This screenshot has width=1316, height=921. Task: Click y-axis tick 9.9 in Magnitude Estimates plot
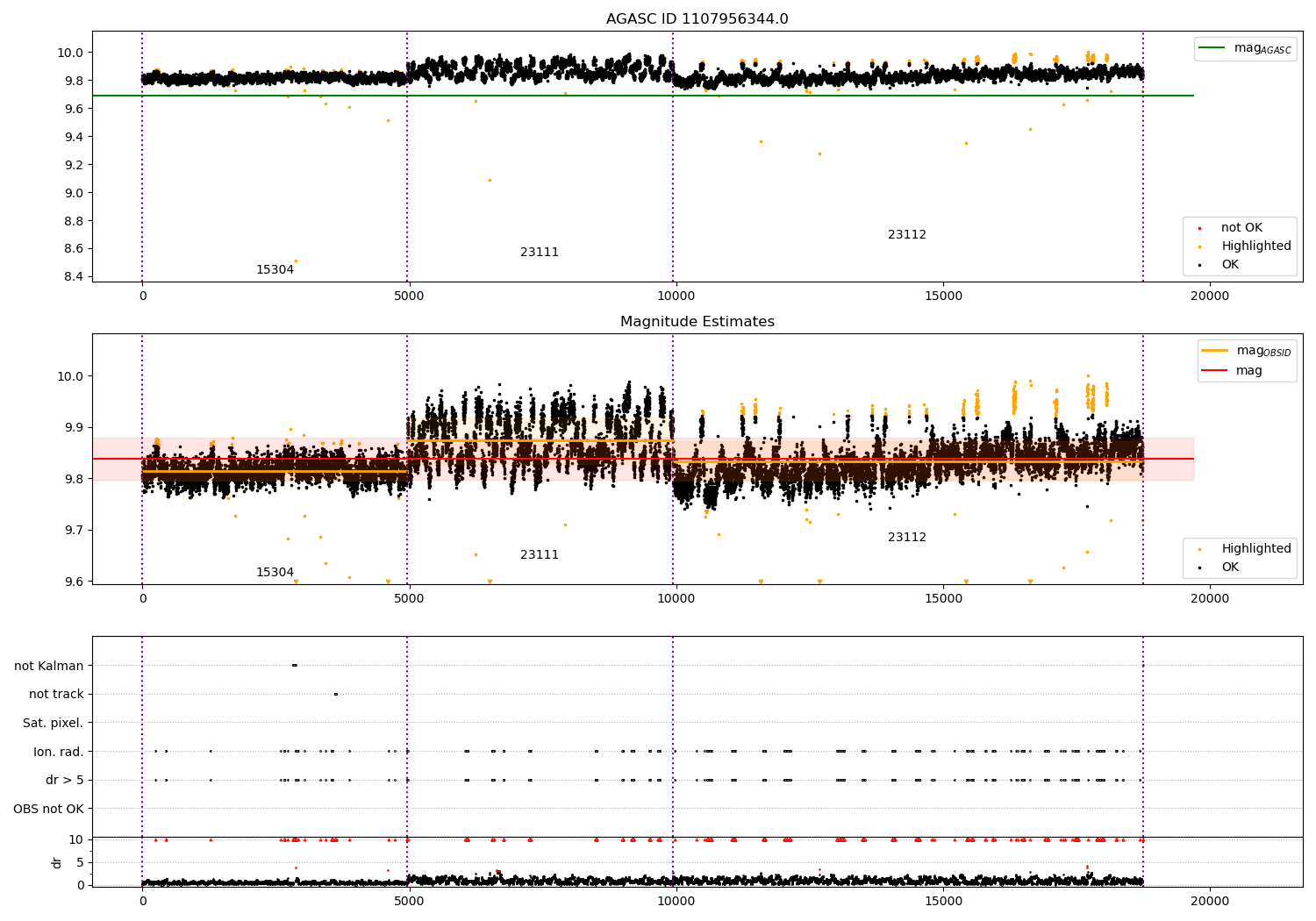pos(74,428)
